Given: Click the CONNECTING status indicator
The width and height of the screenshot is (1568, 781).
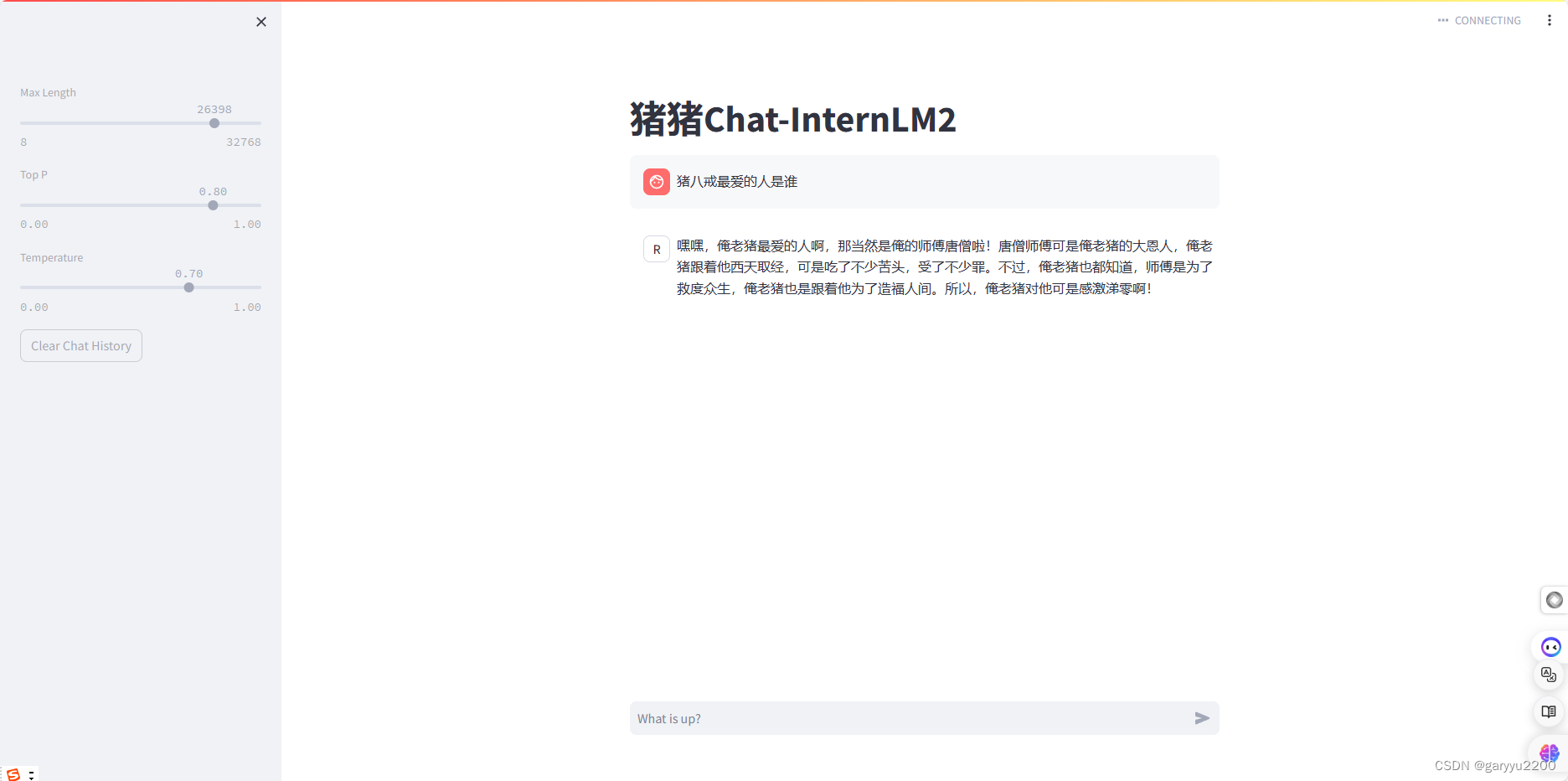Looking at the screenshot, I should (1479, 20).
